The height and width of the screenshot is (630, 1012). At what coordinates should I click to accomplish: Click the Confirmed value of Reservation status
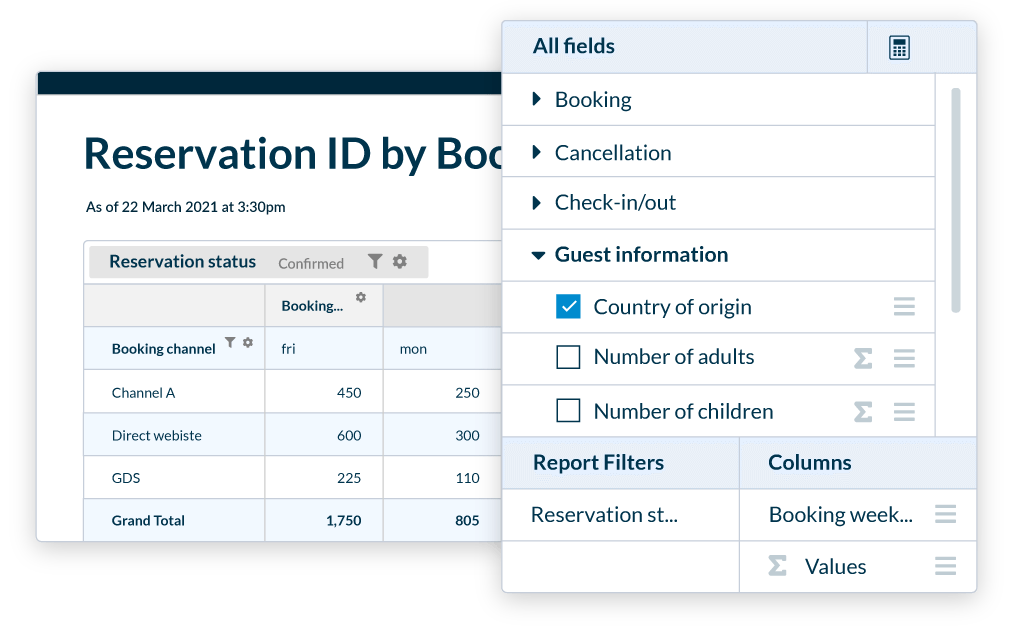point(311,263)
